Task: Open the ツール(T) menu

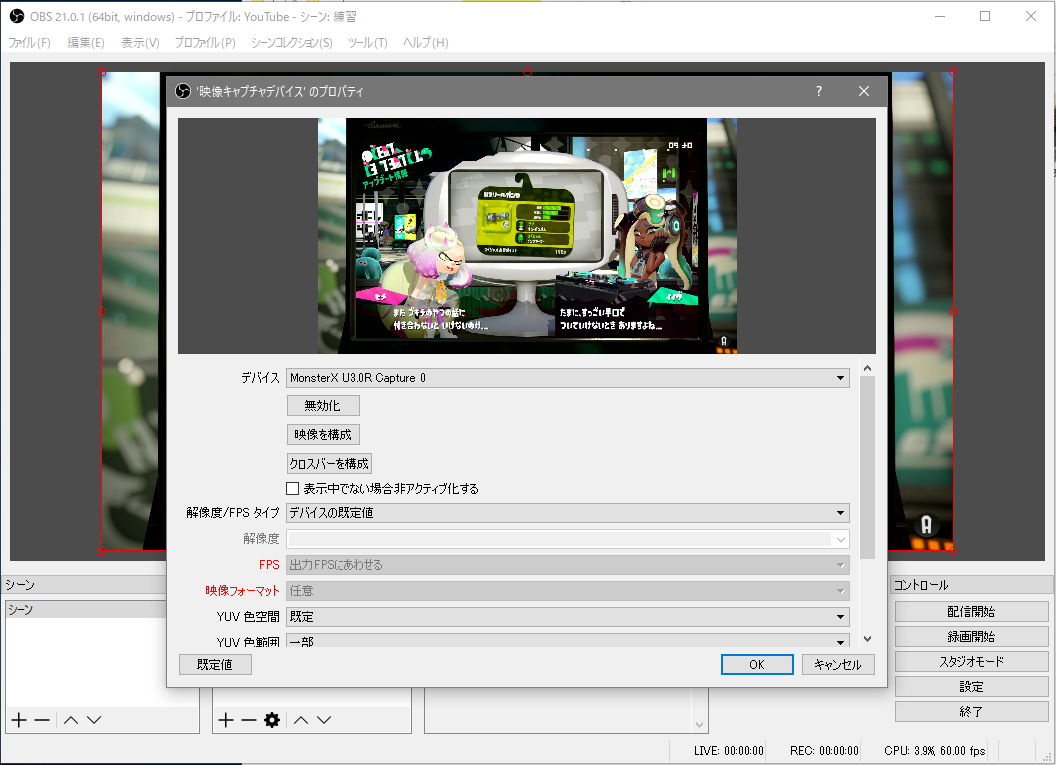Action: point(367,42)
